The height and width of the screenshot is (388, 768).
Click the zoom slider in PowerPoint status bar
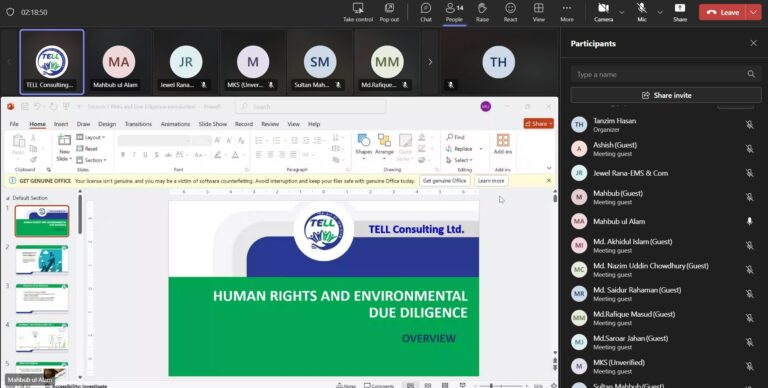(503, 386)
